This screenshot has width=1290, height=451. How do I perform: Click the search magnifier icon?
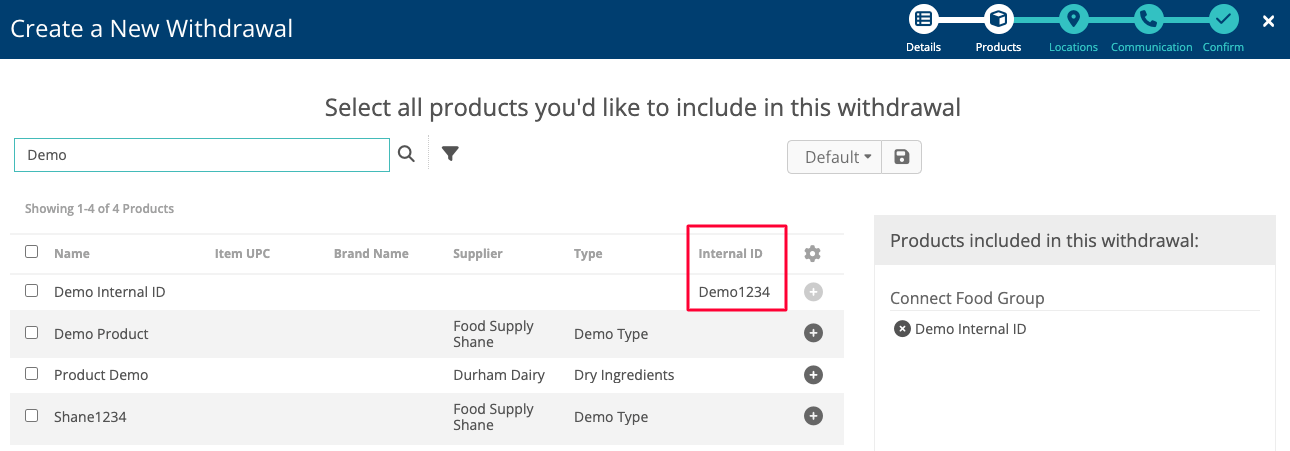click(406, 154)
